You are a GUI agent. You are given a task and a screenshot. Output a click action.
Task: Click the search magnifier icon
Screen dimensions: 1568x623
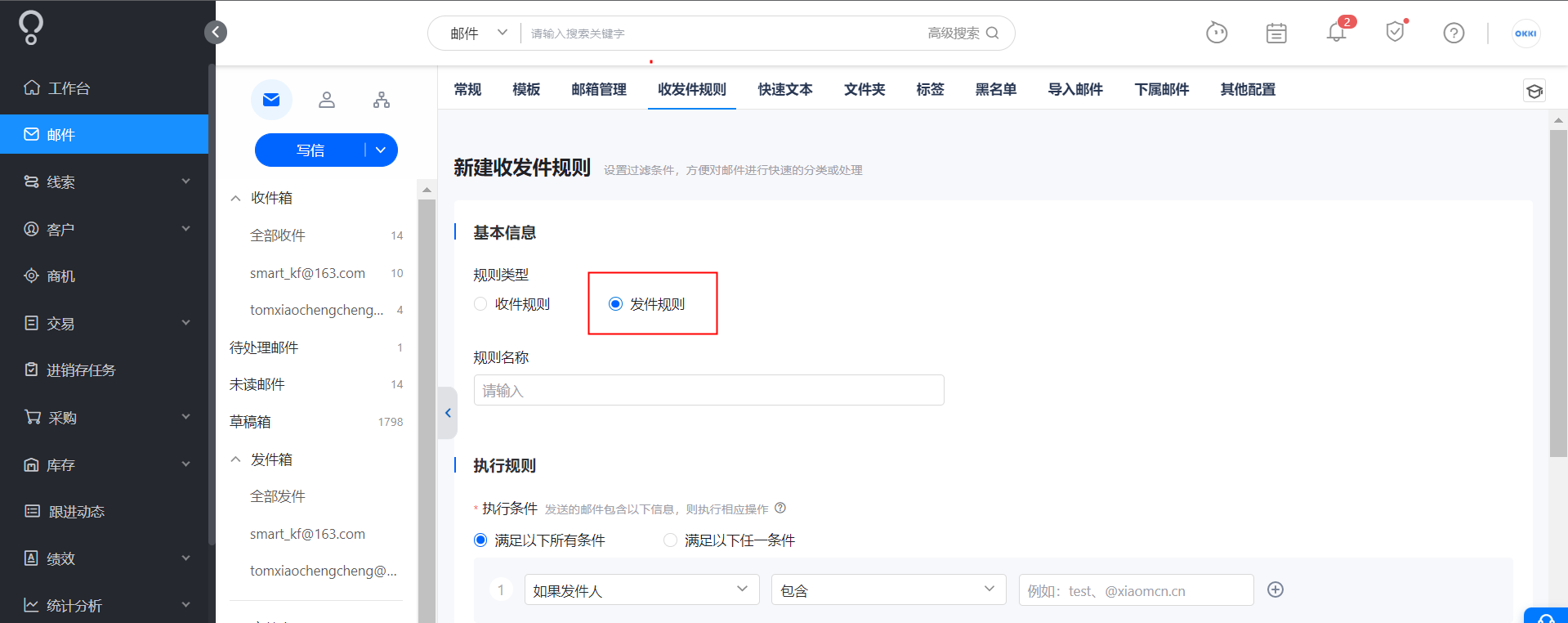pyautogui.click(x=993, y=33)
